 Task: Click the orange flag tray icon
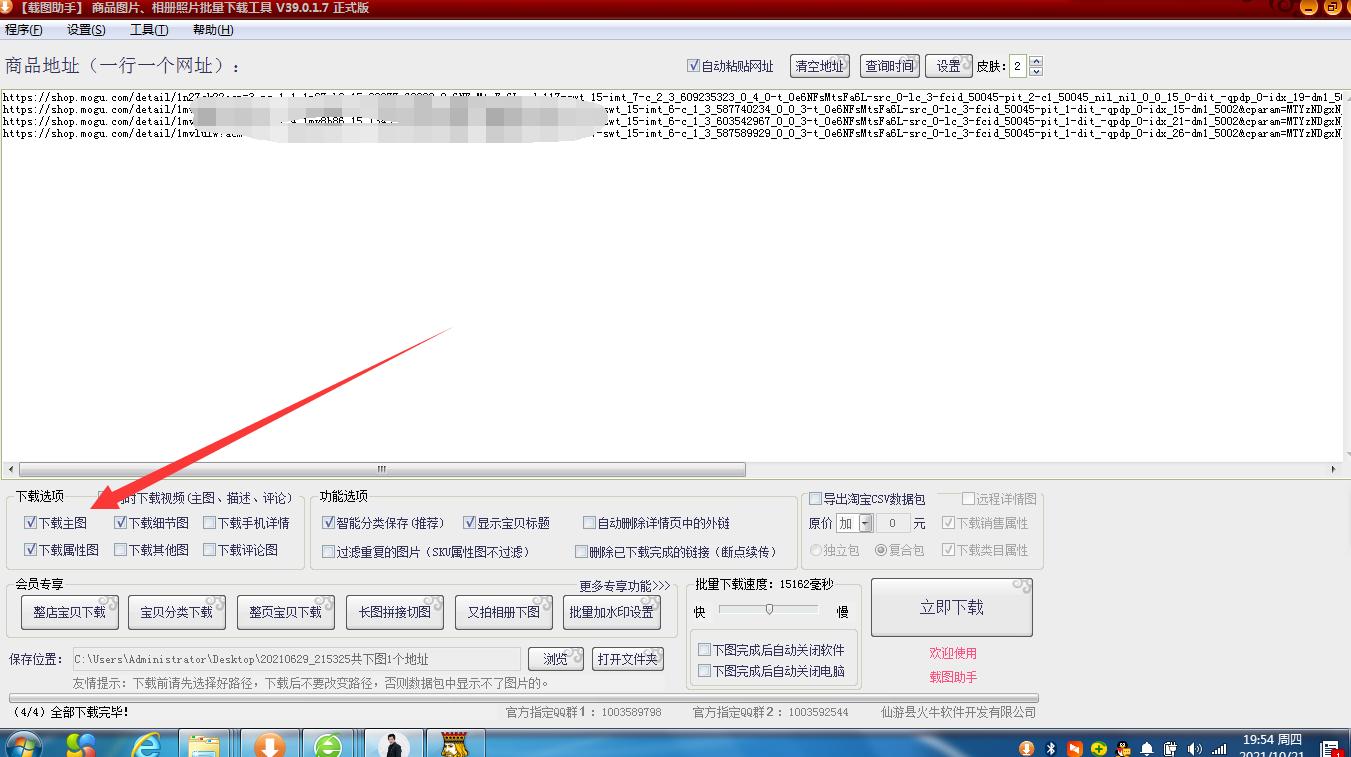tap(1075, 748)
